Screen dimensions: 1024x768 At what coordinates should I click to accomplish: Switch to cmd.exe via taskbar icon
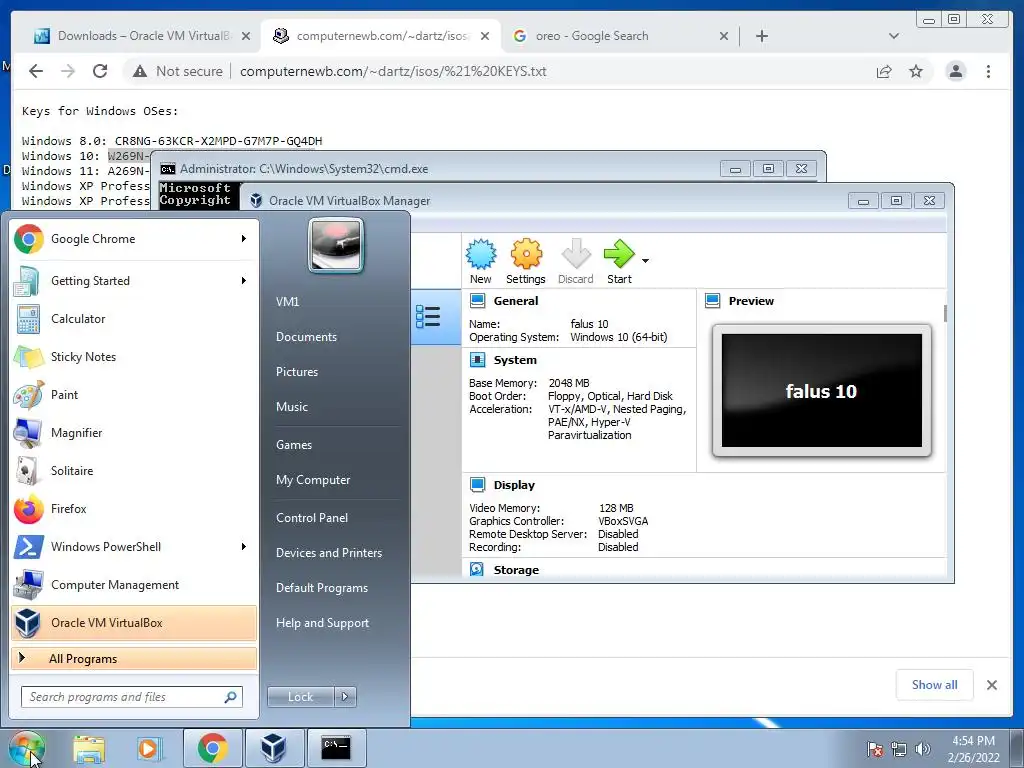[x=336, y=748]
